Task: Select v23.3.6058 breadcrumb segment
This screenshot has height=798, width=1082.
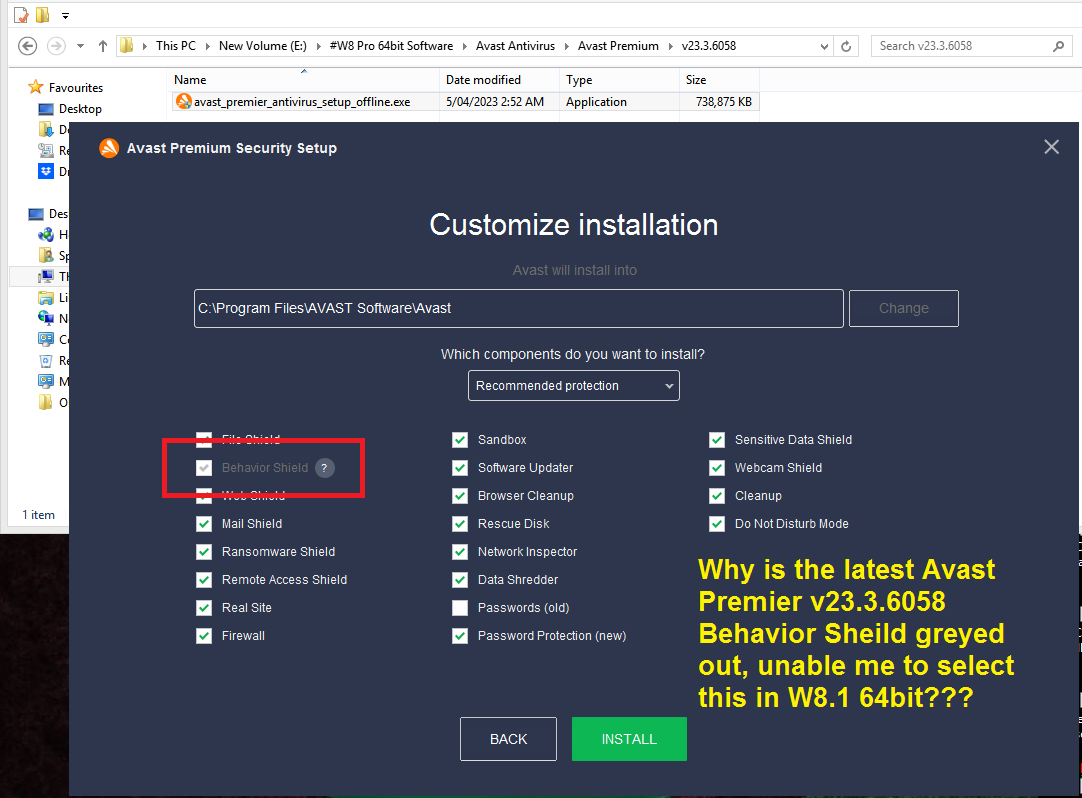Action: [709, 46]
